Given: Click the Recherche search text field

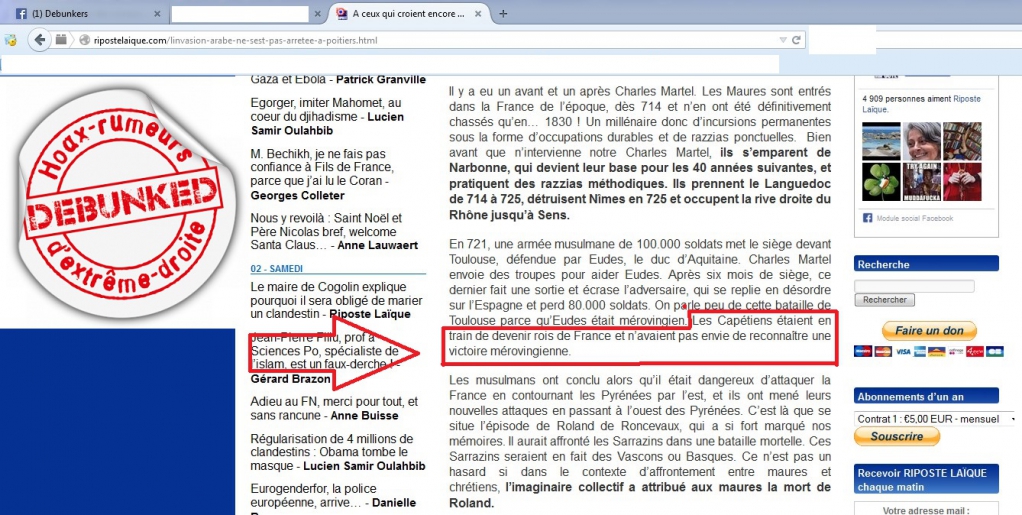Looking at the screenshot, I should (x=914, y=286).
